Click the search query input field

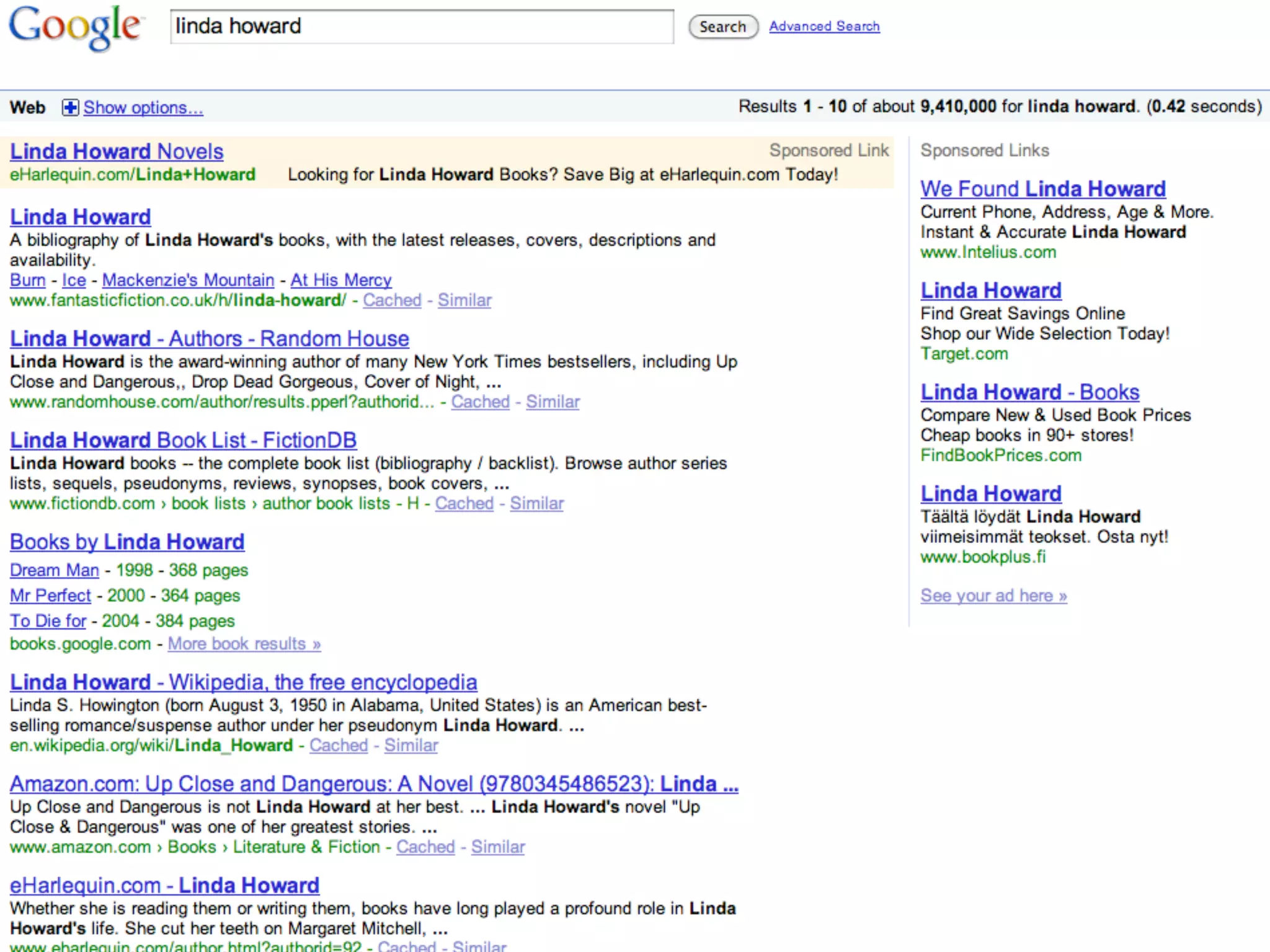[x=422, y=27]
